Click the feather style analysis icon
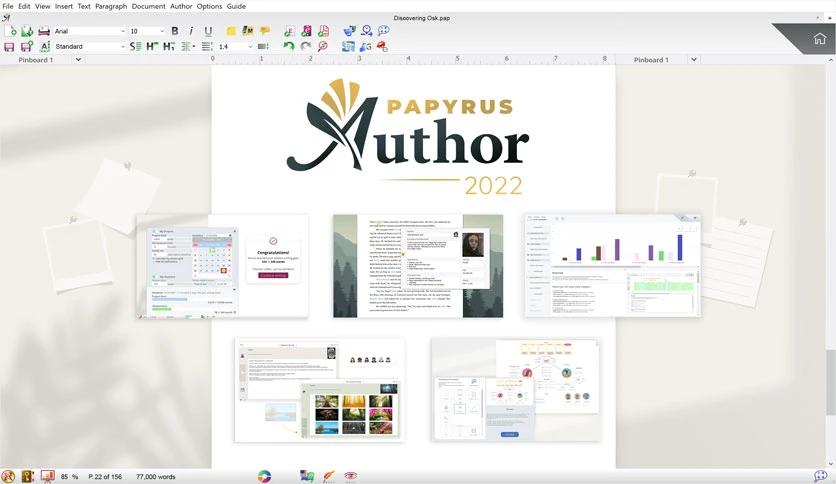Viewport: 836px width, 484px height. pyautogui.click(x=329, y=476)
